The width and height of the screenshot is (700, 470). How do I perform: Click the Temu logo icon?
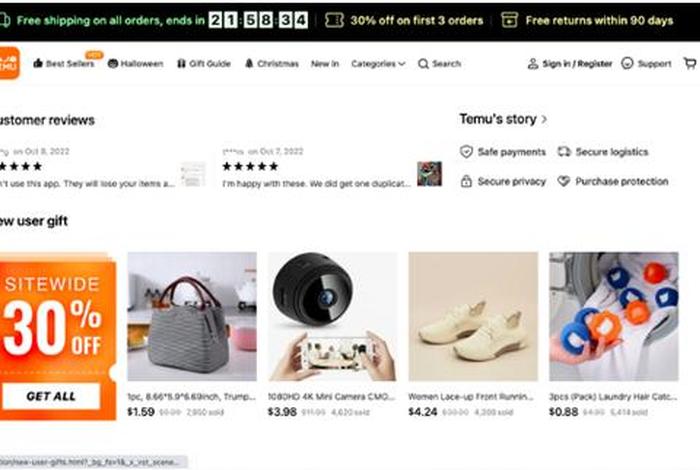tap(9, 63)
